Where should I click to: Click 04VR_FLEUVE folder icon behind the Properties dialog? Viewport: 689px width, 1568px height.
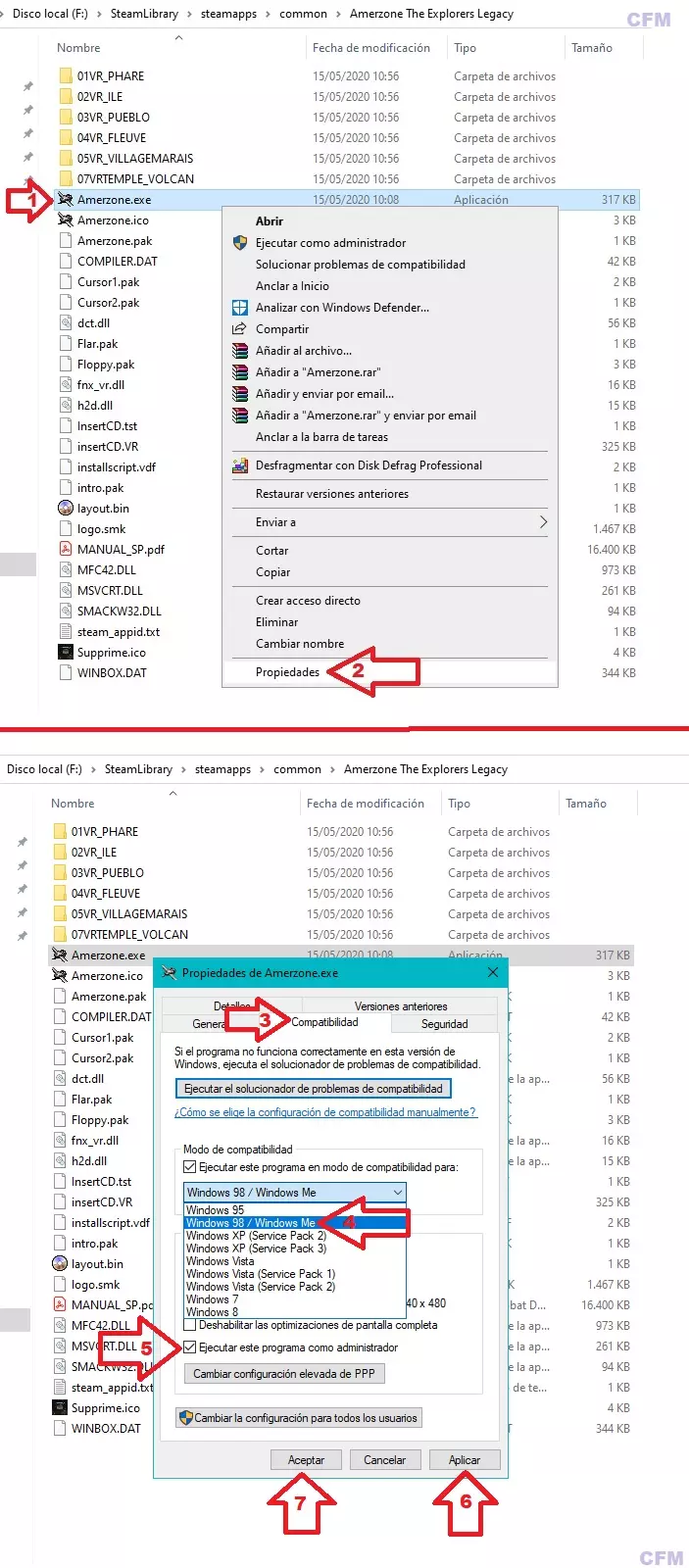click(60, 893)
